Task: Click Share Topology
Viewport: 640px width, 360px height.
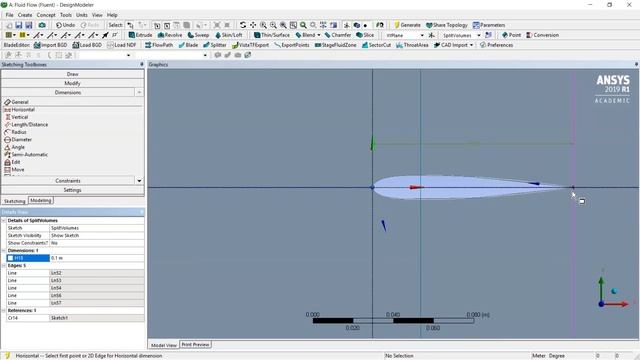Action: coord(447,25)
